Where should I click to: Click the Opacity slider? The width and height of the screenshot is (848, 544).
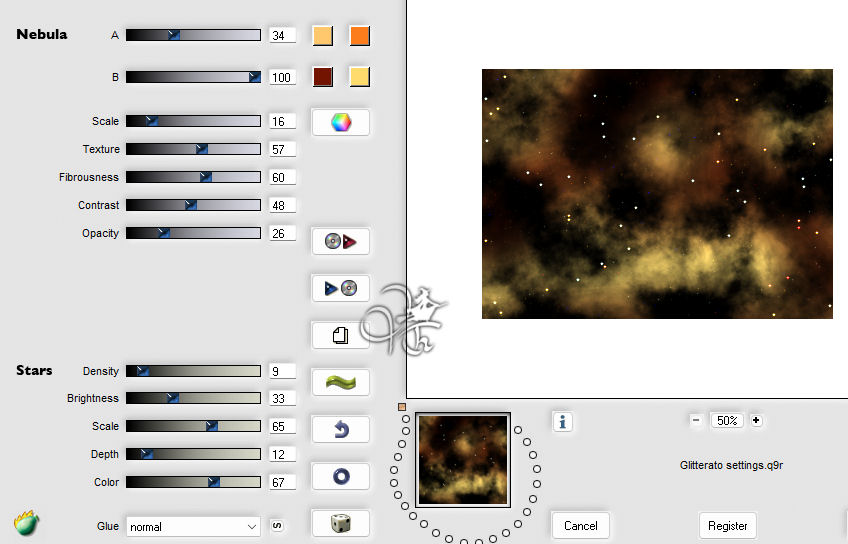tap(193, 233)
